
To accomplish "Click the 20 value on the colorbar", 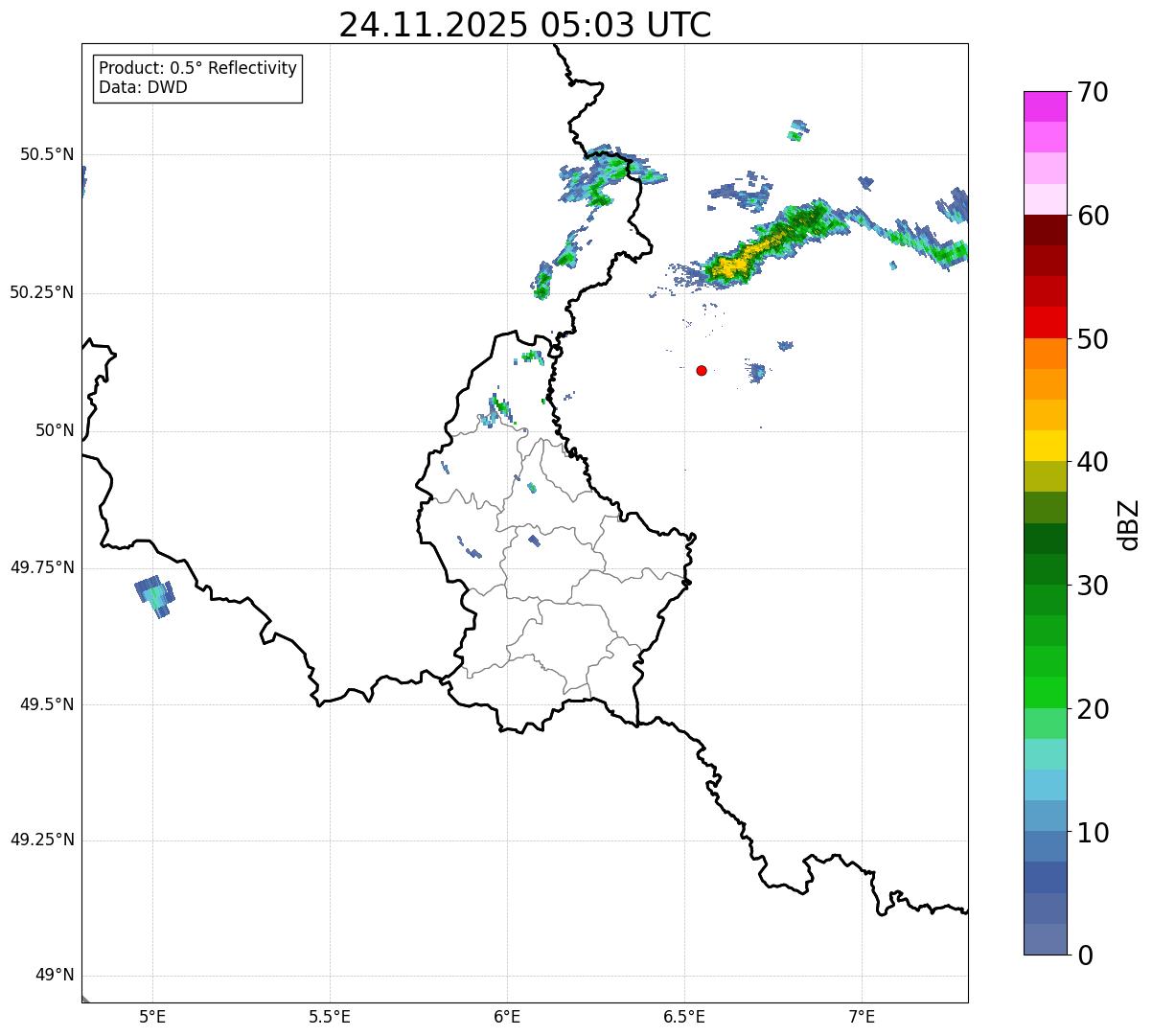I will [1094, 709].
